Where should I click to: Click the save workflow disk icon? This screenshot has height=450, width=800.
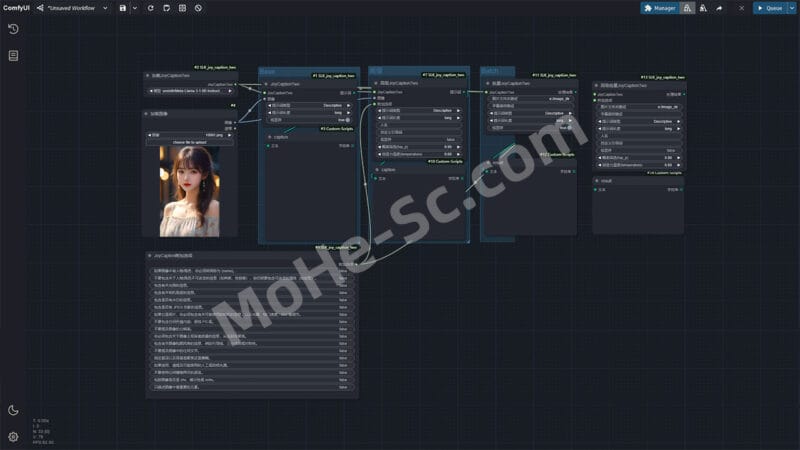(122, 8)
